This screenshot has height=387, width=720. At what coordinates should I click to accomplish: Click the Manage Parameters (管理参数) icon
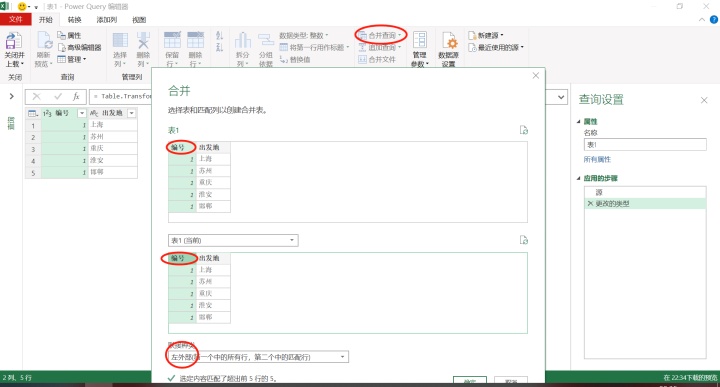click(420, 40)
